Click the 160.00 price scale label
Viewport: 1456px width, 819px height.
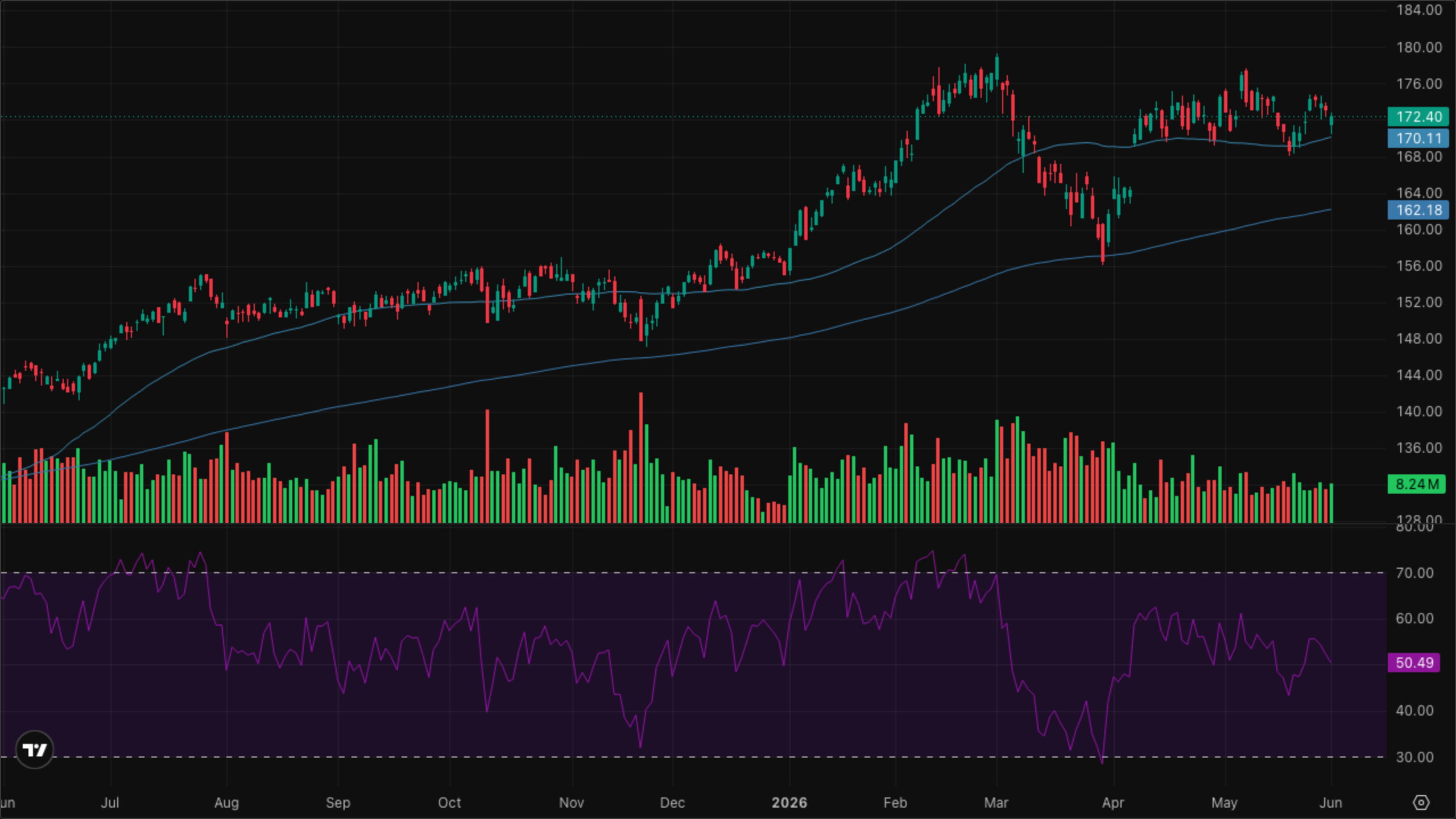[x=1419, y=229]
